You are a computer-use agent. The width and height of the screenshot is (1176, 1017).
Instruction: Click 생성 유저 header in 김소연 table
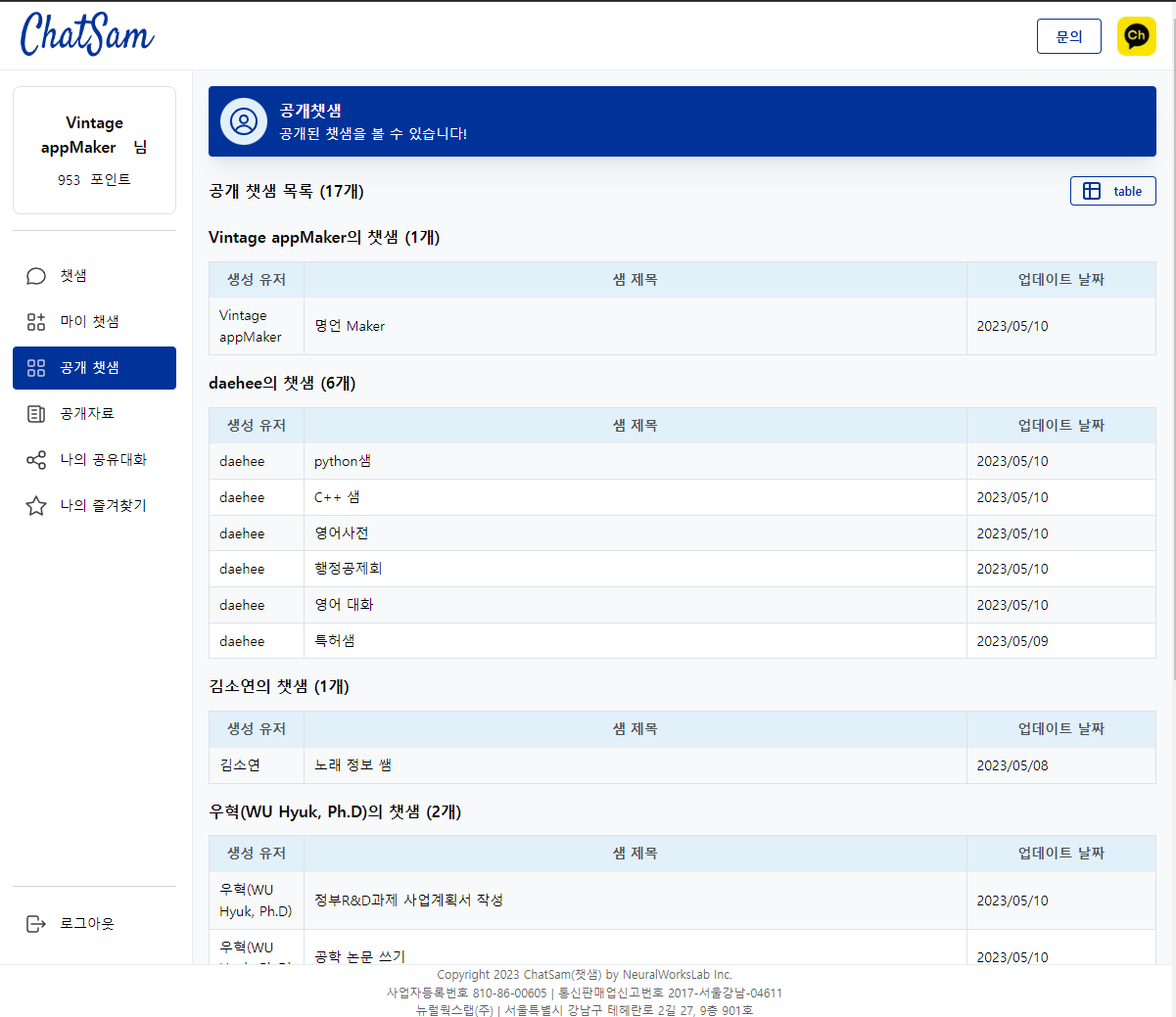tap(257, 729)
